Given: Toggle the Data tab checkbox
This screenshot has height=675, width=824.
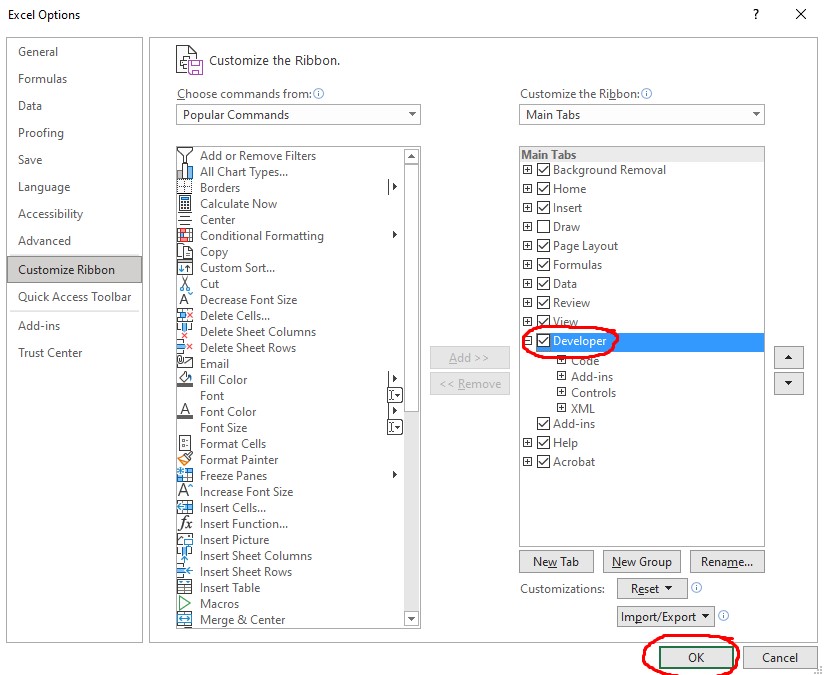Looking at the screenshot, I should click(543, 284).
